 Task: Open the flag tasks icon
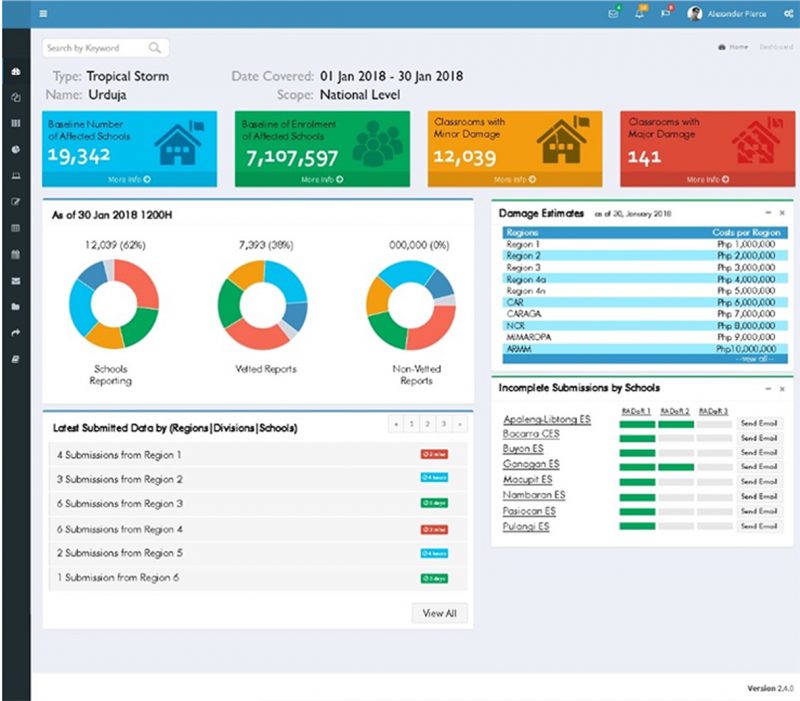666,14
